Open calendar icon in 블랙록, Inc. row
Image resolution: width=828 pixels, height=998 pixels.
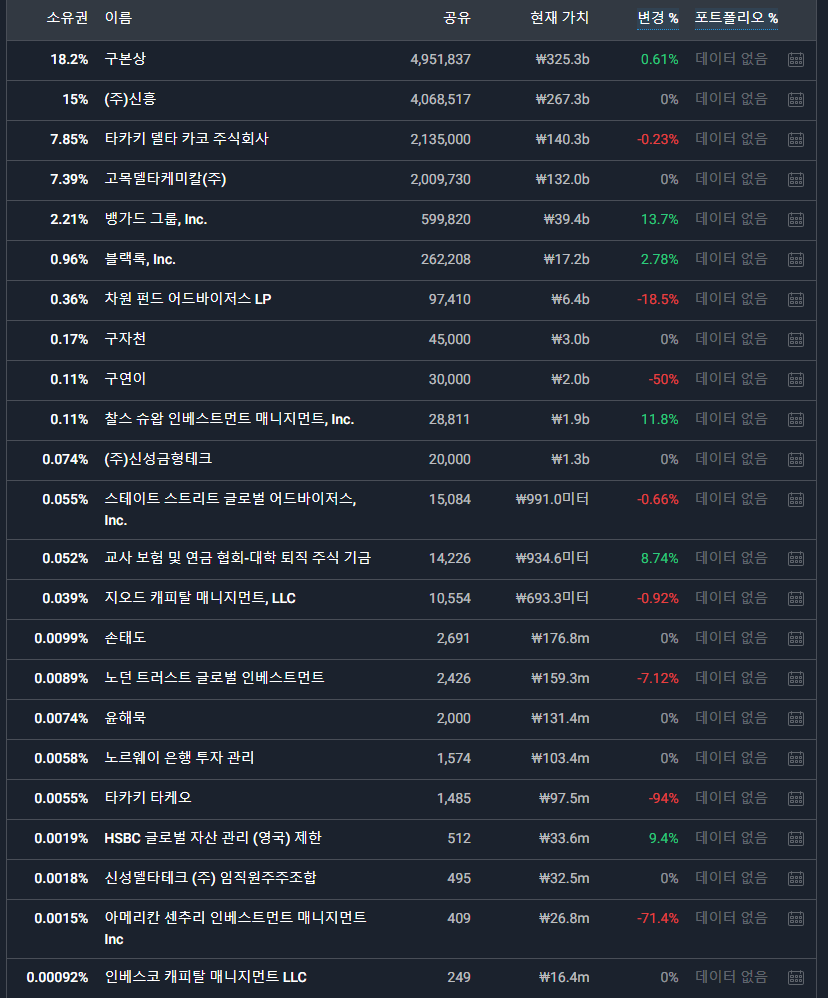pos(796,259)
